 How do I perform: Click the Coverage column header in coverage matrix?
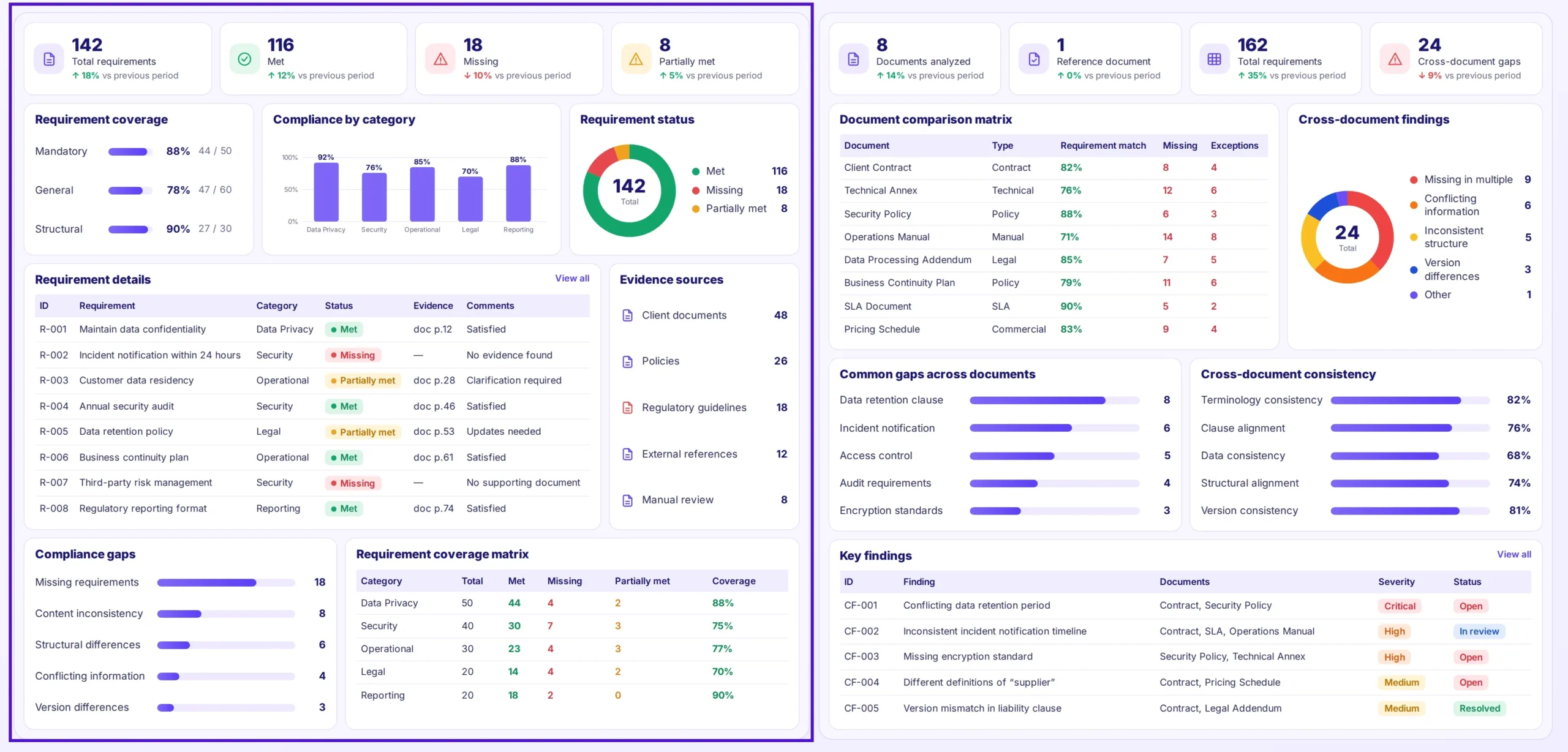click(733, 581)
